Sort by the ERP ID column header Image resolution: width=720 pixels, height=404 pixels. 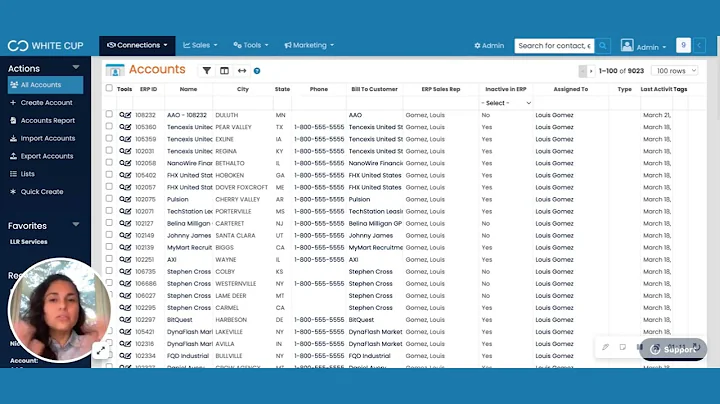[148, 89]
